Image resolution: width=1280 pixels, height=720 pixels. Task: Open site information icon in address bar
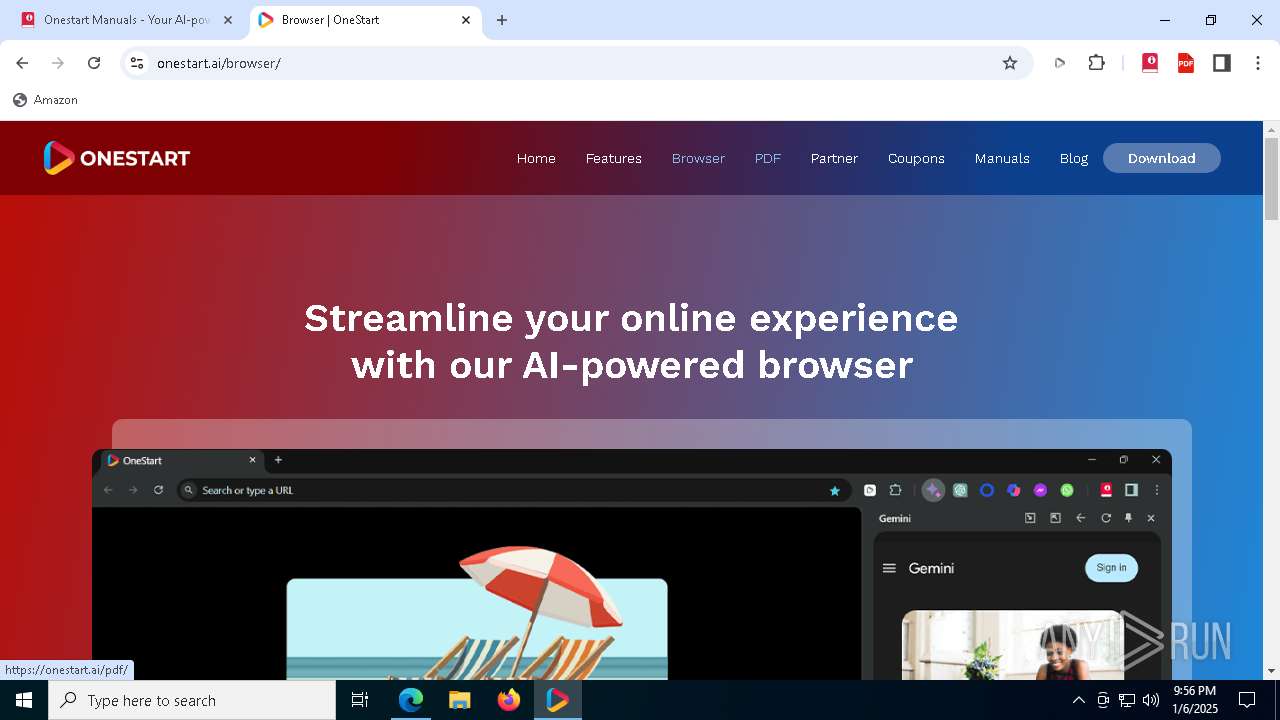137,63
